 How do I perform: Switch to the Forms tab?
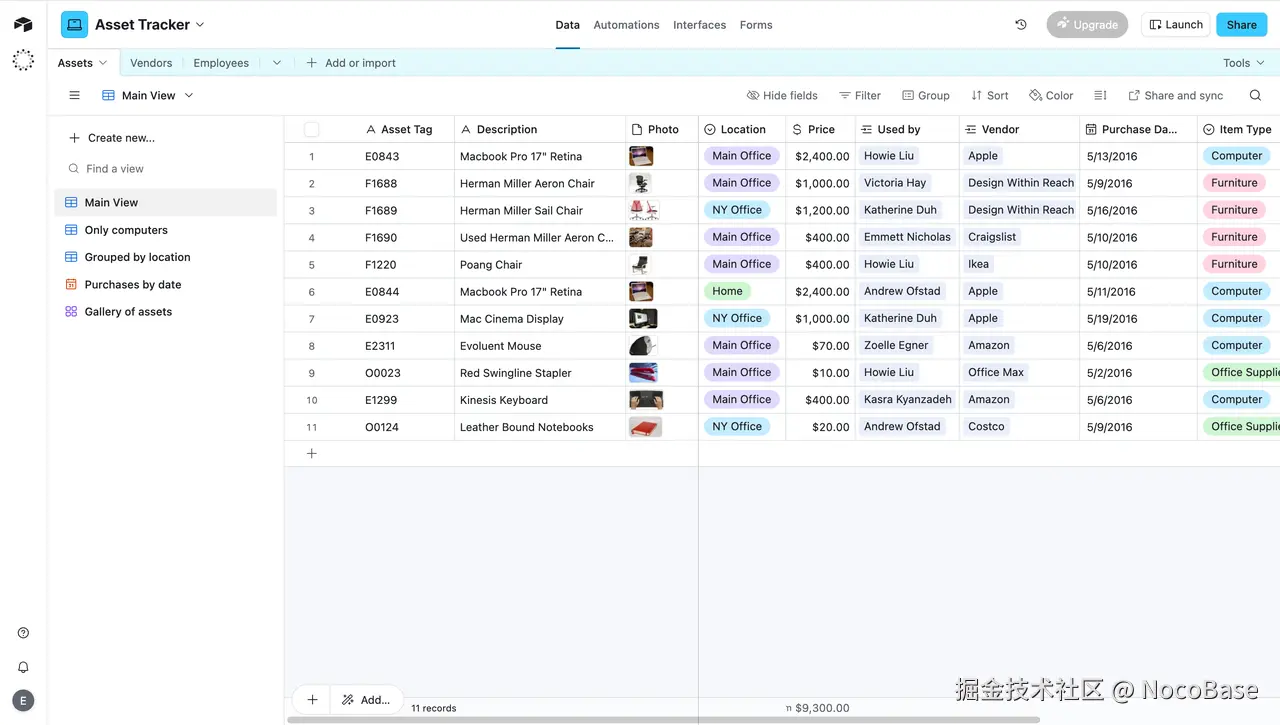click(756, 25)
